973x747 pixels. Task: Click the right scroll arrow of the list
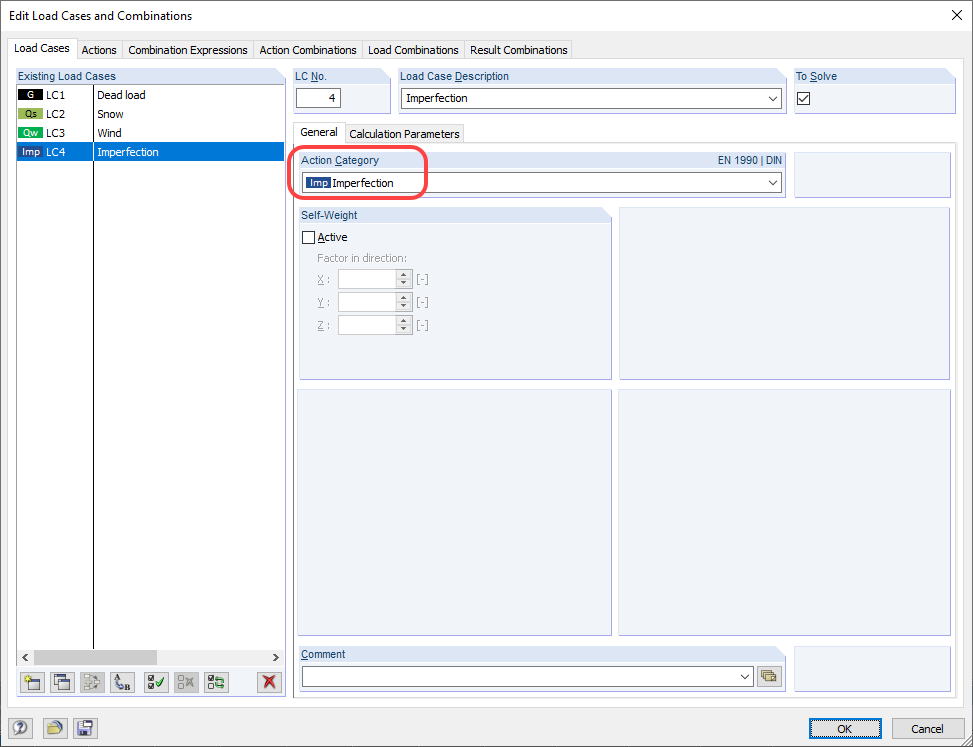[x=276, y=658]
